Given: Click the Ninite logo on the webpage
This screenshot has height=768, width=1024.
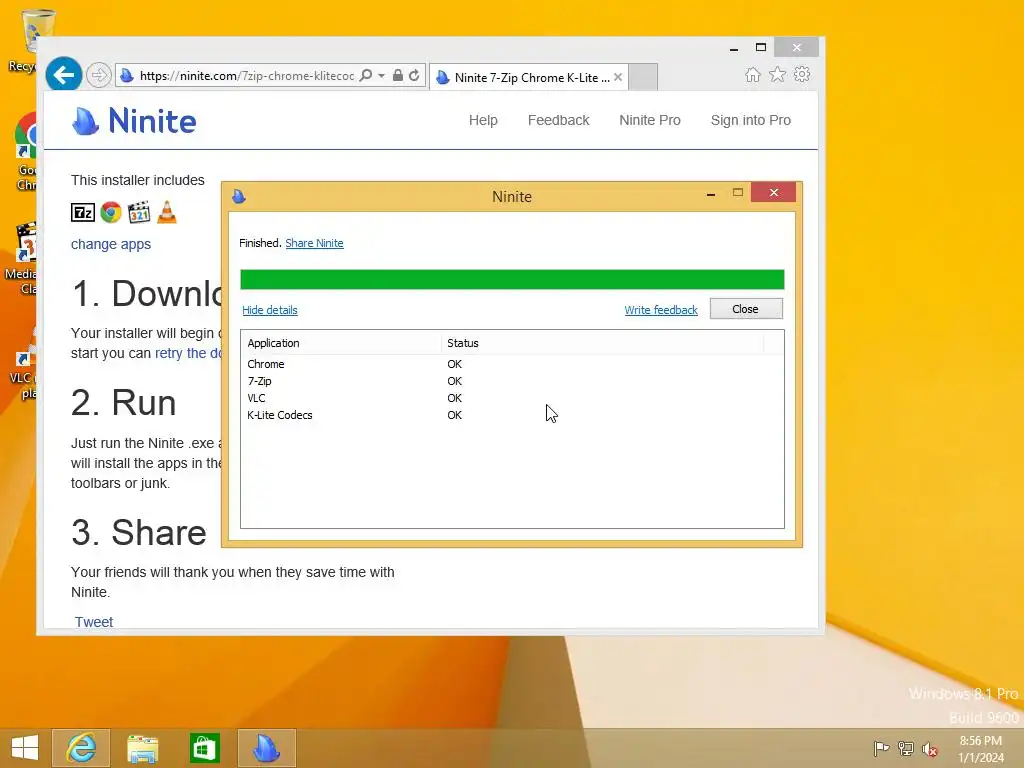Looking at the screenshot, I should 134,121.
